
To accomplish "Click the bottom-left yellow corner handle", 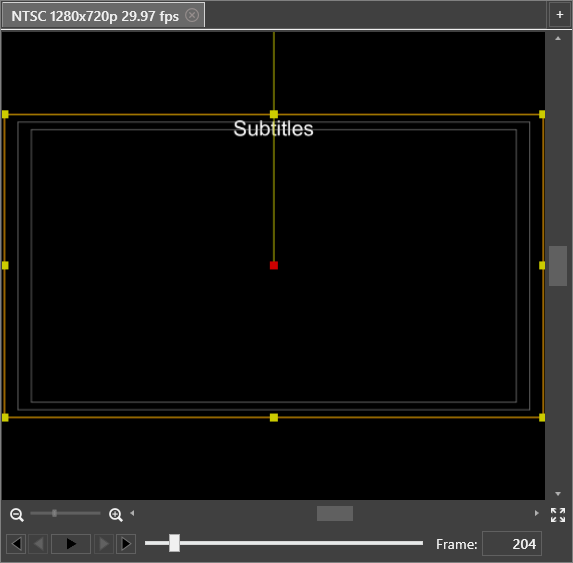I will [5, 417].
